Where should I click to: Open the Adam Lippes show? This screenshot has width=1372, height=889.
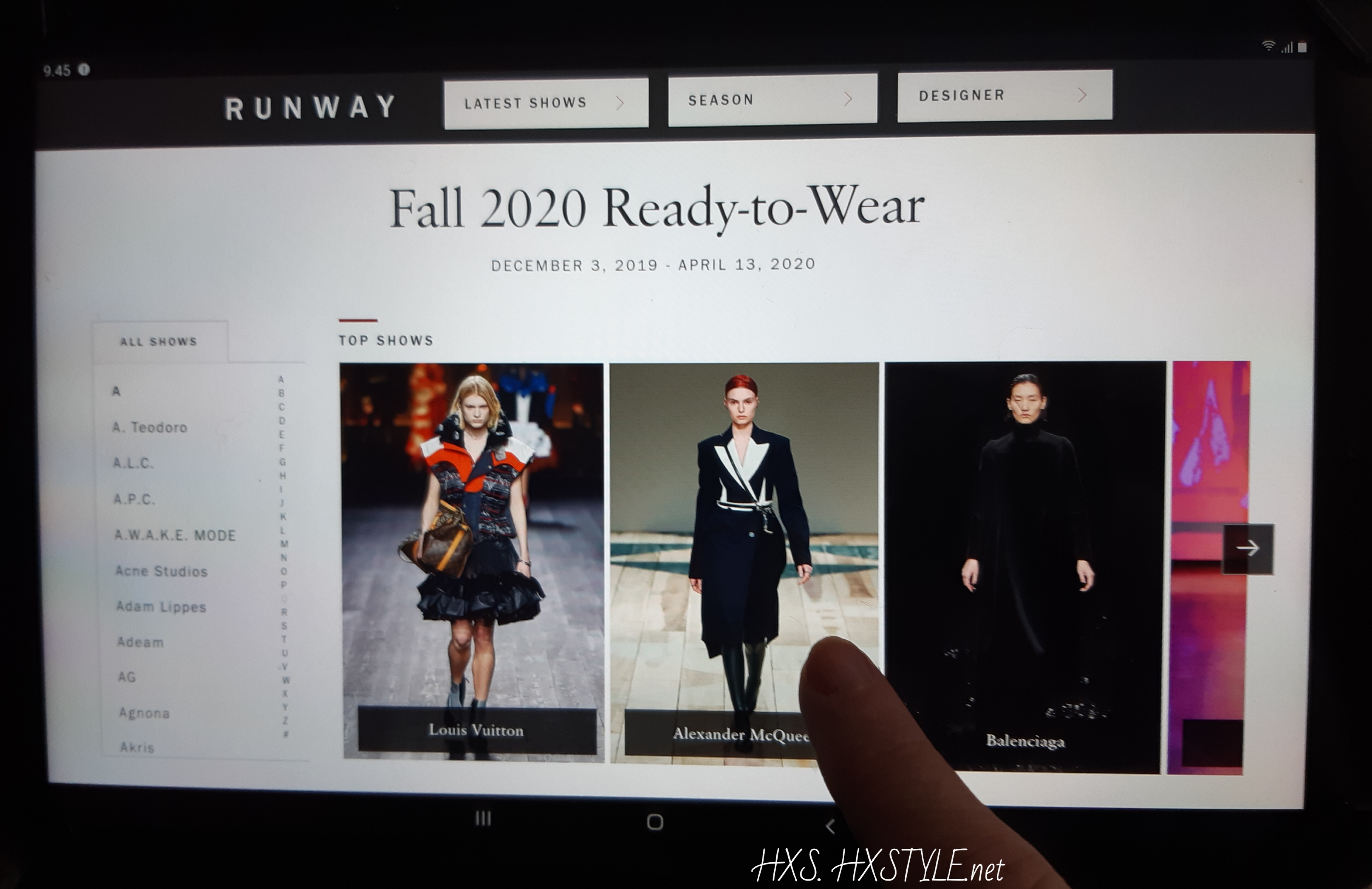point(162,607)
